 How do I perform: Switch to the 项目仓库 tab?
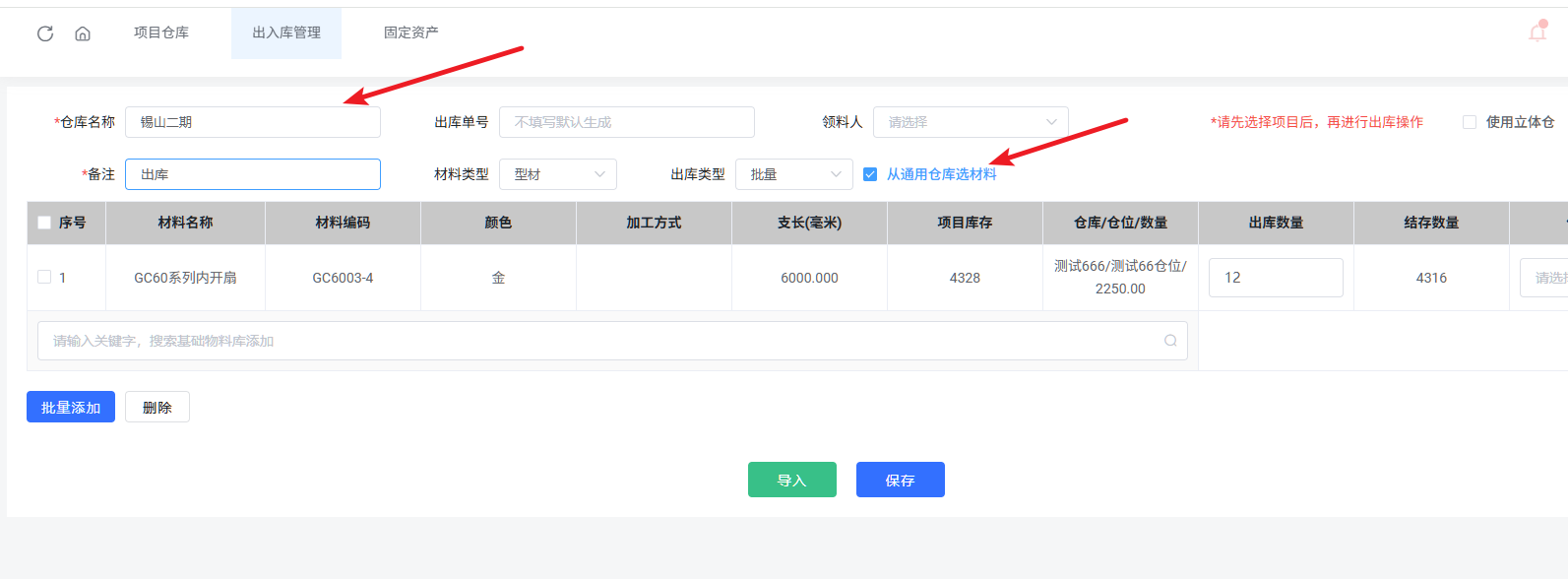(161, 32)
